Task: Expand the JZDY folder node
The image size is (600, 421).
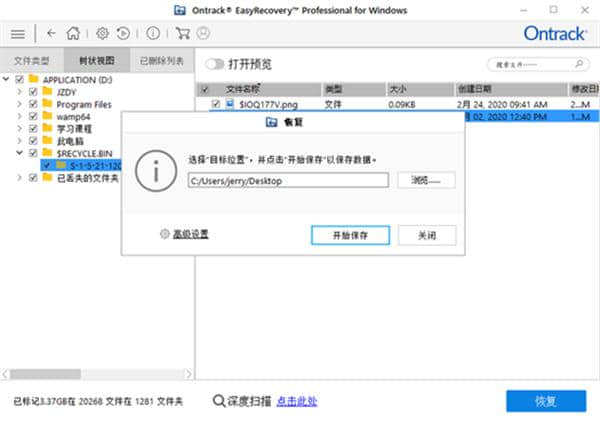Action: [x=20, y=92]
